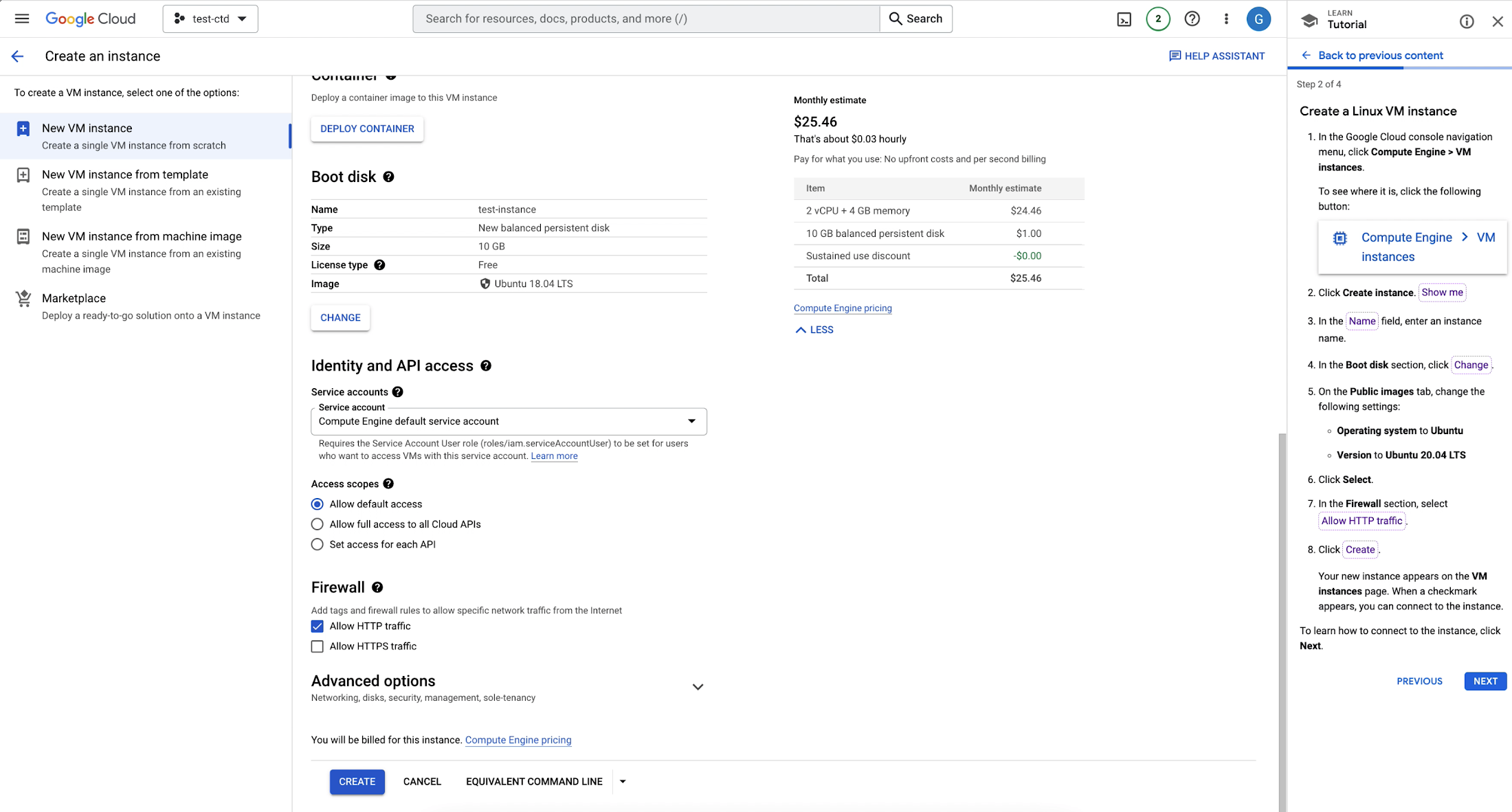1512x812 pixels.
Task: Select Set access for each API
Action: coord(317,545)
